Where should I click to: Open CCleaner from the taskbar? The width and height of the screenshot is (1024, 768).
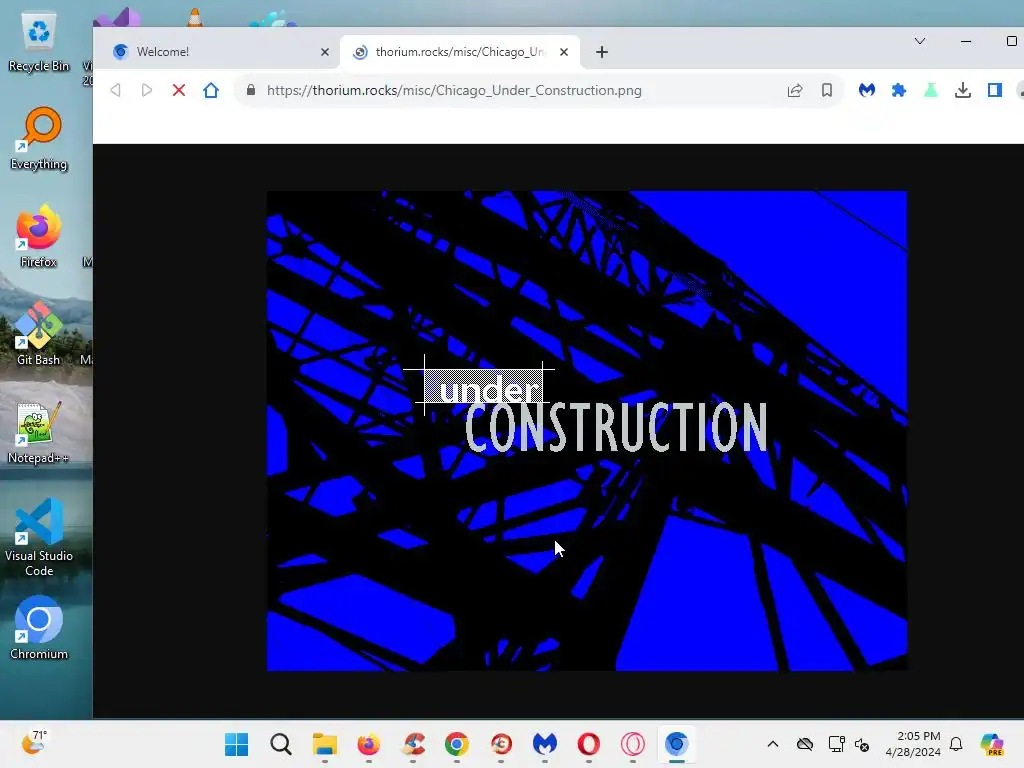click(413, 744)
